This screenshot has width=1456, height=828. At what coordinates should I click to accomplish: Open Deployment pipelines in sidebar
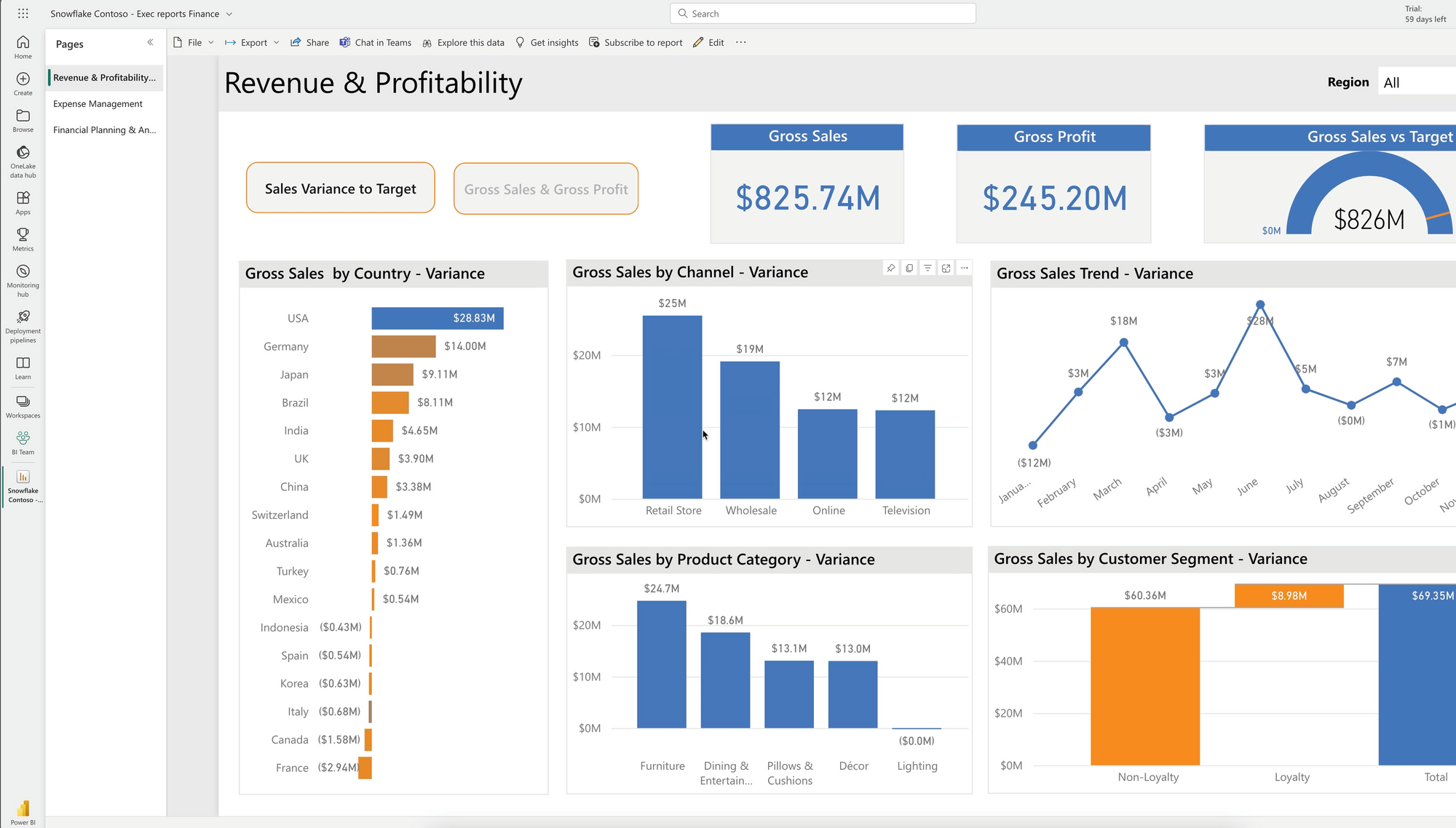pyautogui.click(x=23, y=325)
